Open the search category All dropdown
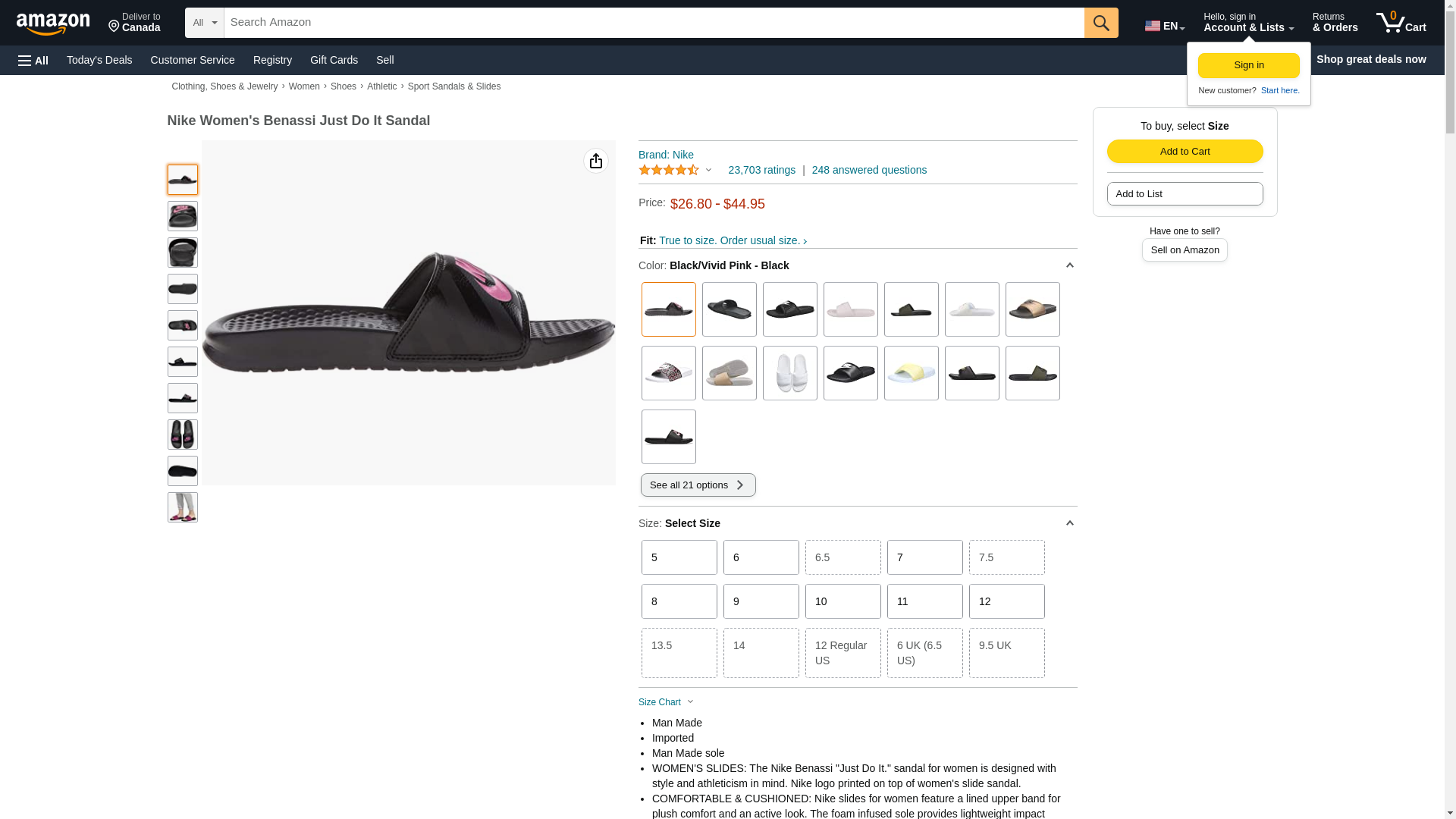Image resolution: width=1456 pixels, height=819 pixels. 204,23
